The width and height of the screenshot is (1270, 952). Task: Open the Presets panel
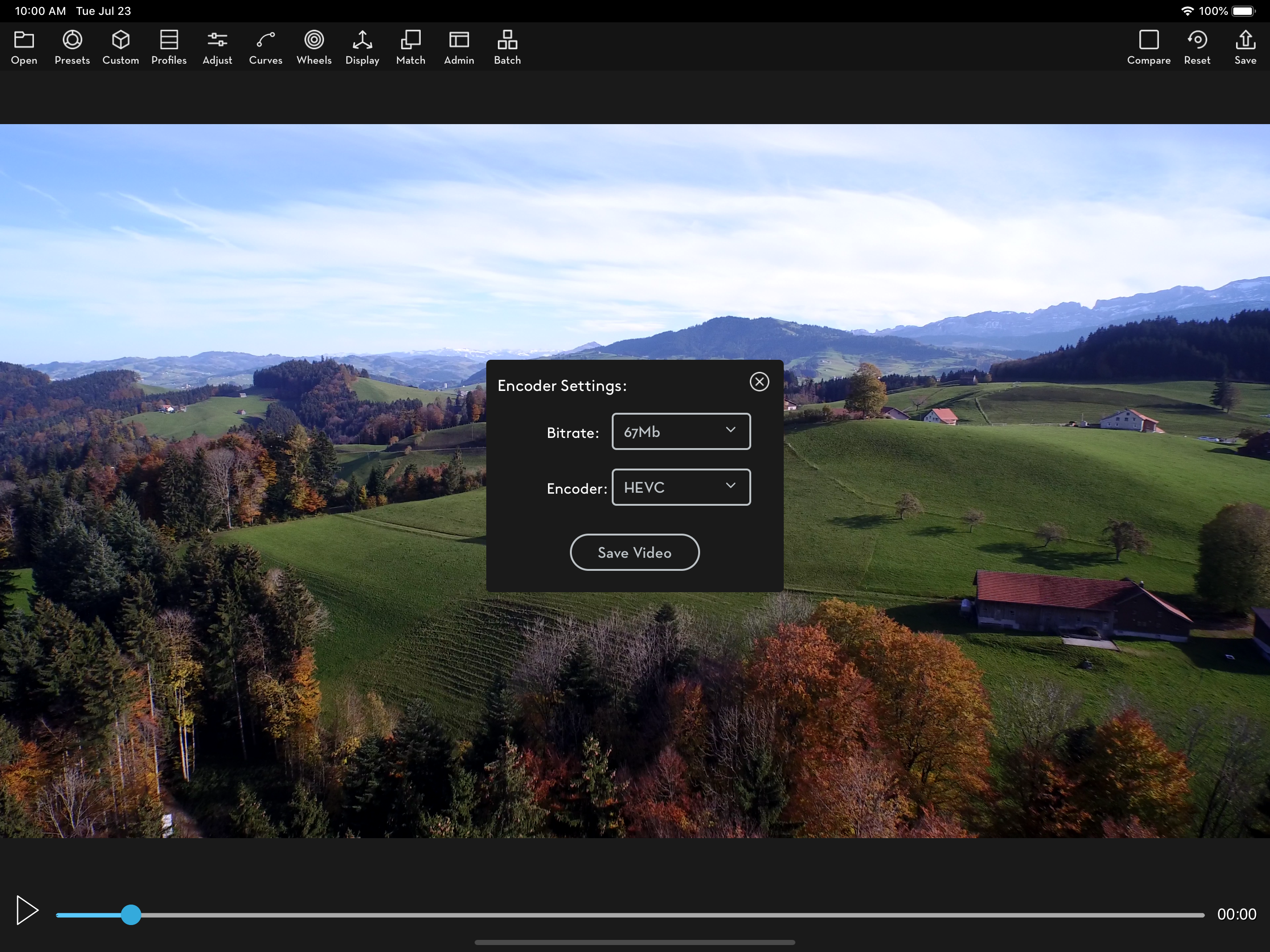73,47
